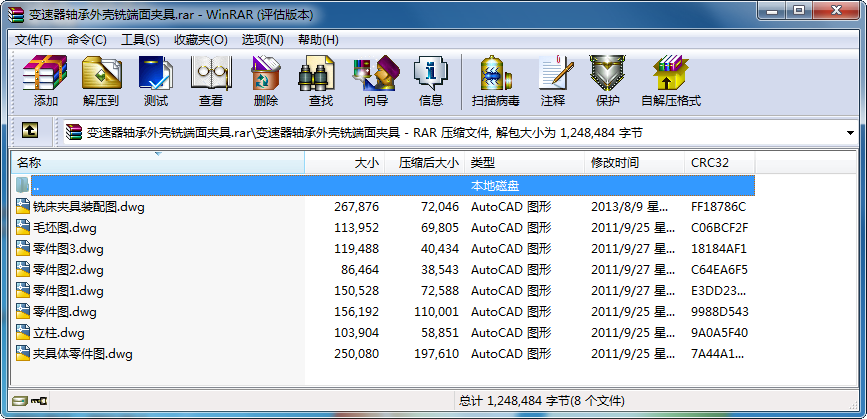Select file name 铣床夹具装配图.dwg
This screenshot has width=867, height=419.
coord(89,207)
